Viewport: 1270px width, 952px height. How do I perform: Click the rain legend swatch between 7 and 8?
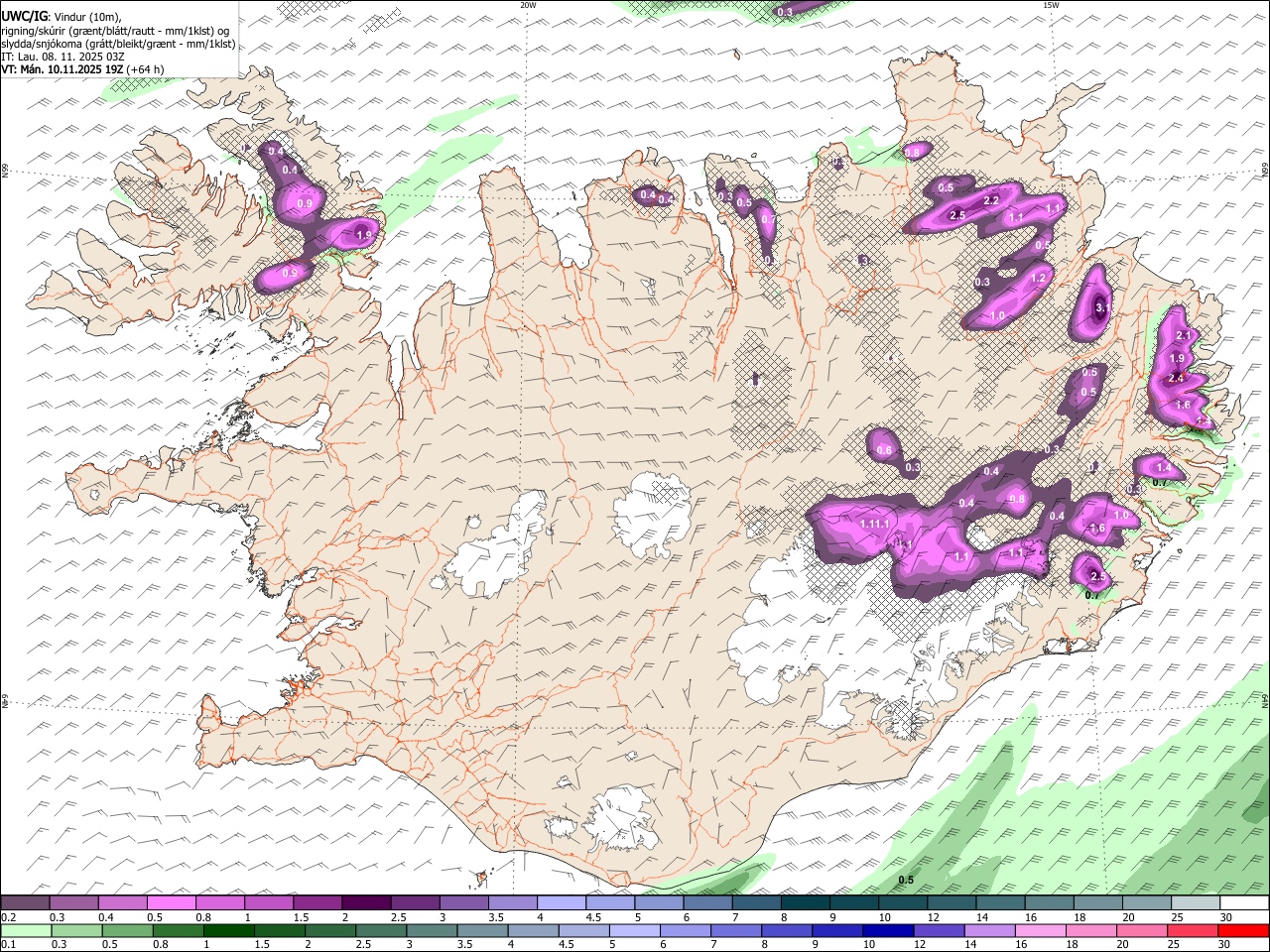pyautogui.click(x=736, y=931)
